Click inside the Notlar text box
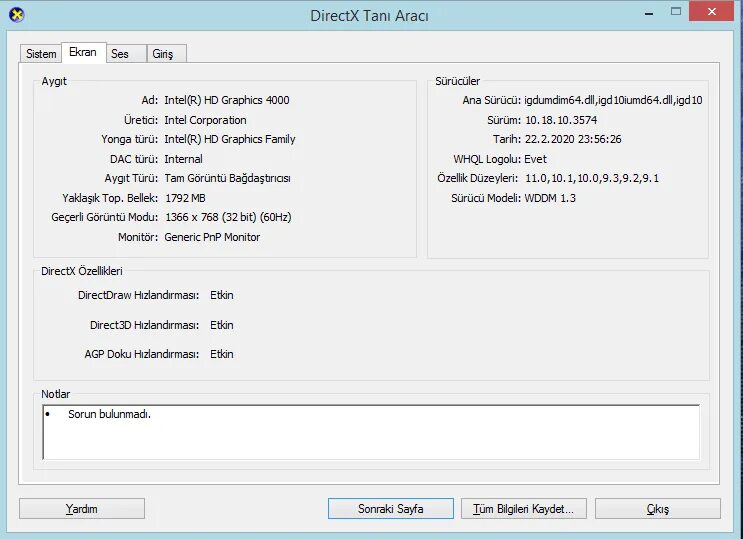Viewport: 743px width, 539px height. [x=371, y=432]
